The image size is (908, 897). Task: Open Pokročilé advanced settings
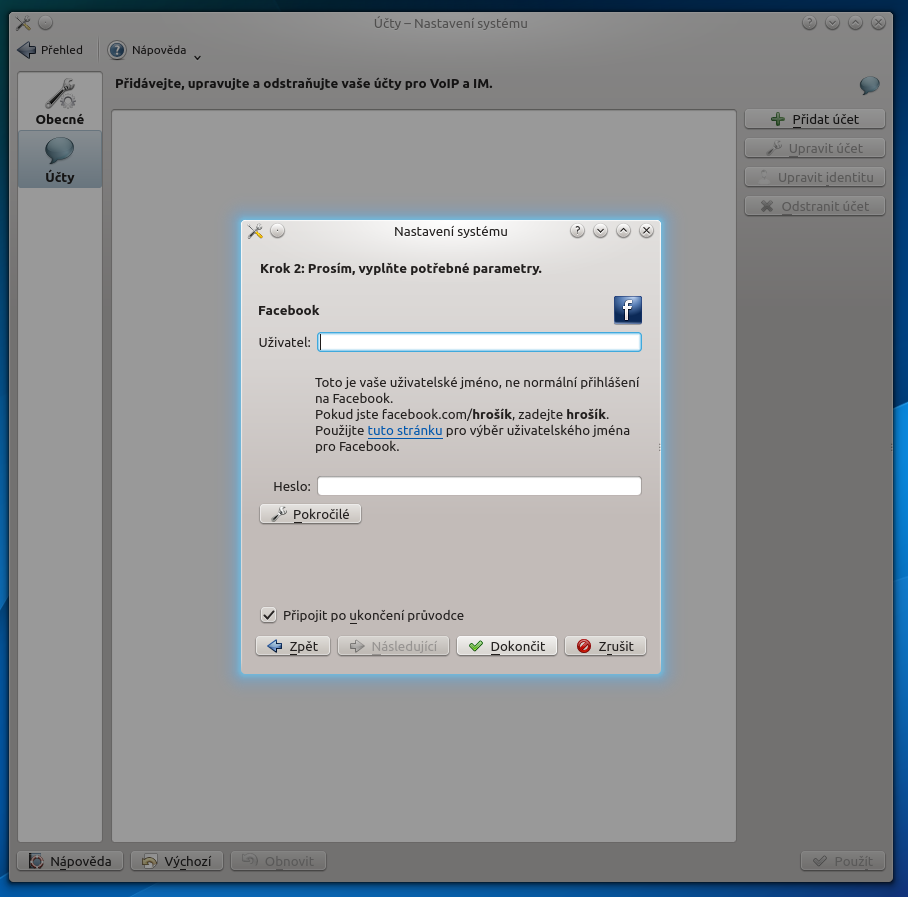(310, 514)
